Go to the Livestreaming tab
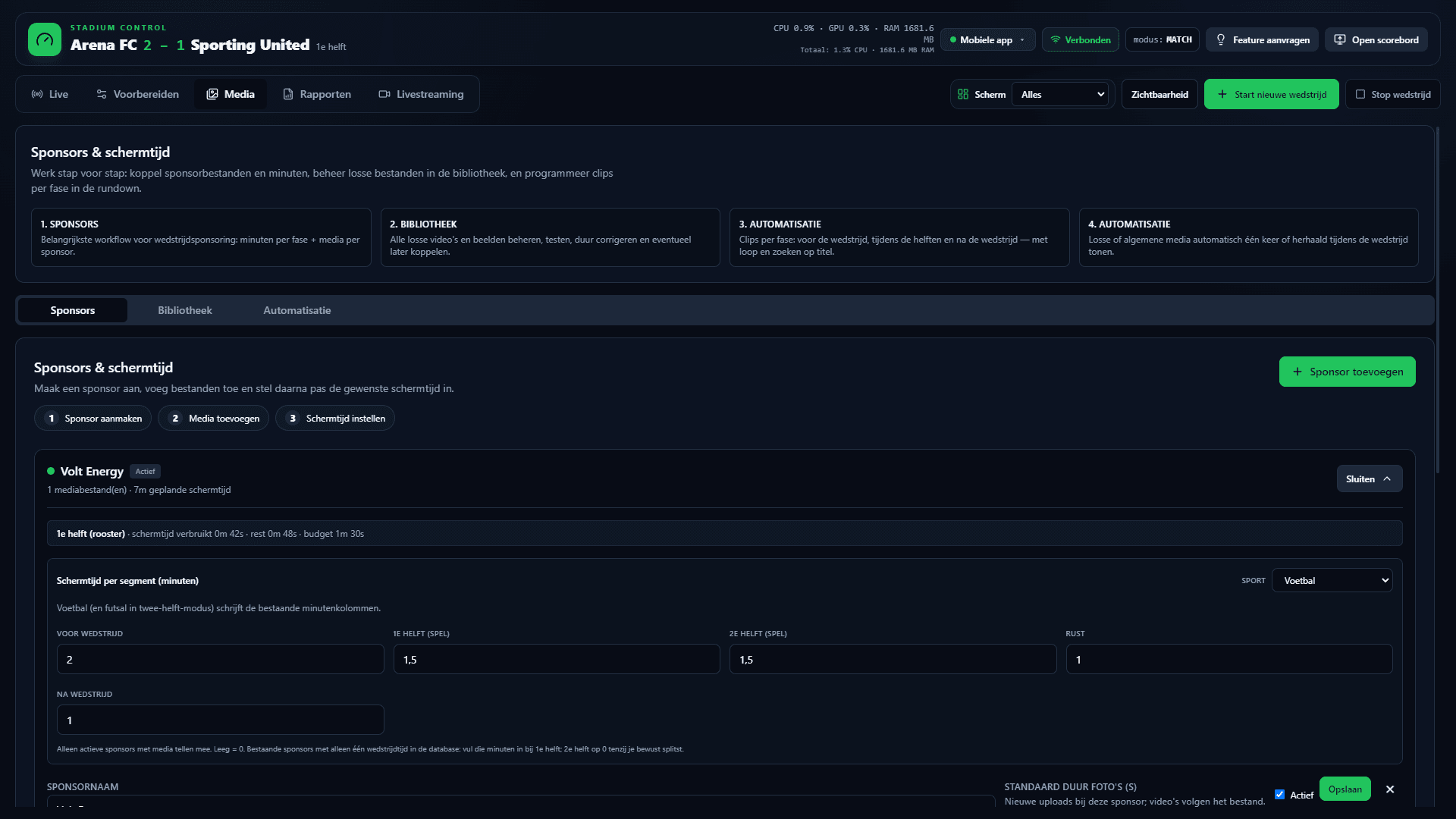The height and width of the screenshot is (819, 1456). pyautogui.click(x=422, y=94)
